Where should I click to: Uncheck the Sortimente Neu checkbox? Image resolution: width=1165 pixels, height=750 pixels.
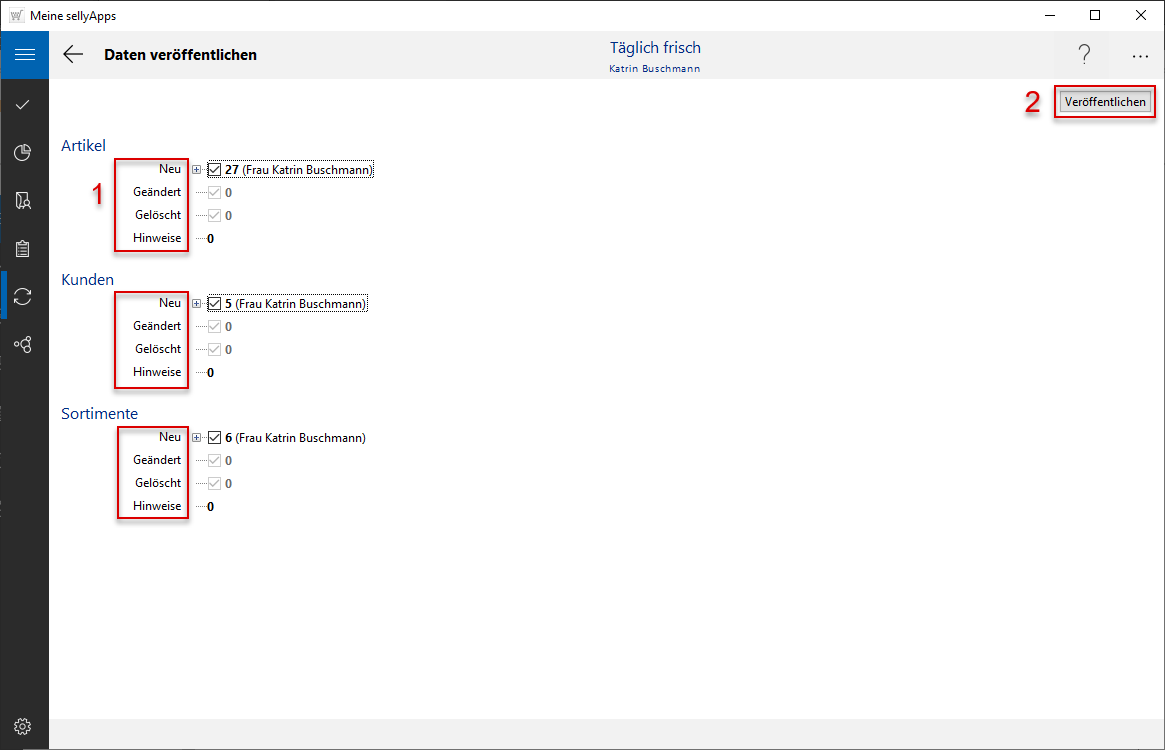[x=215, y=438]
